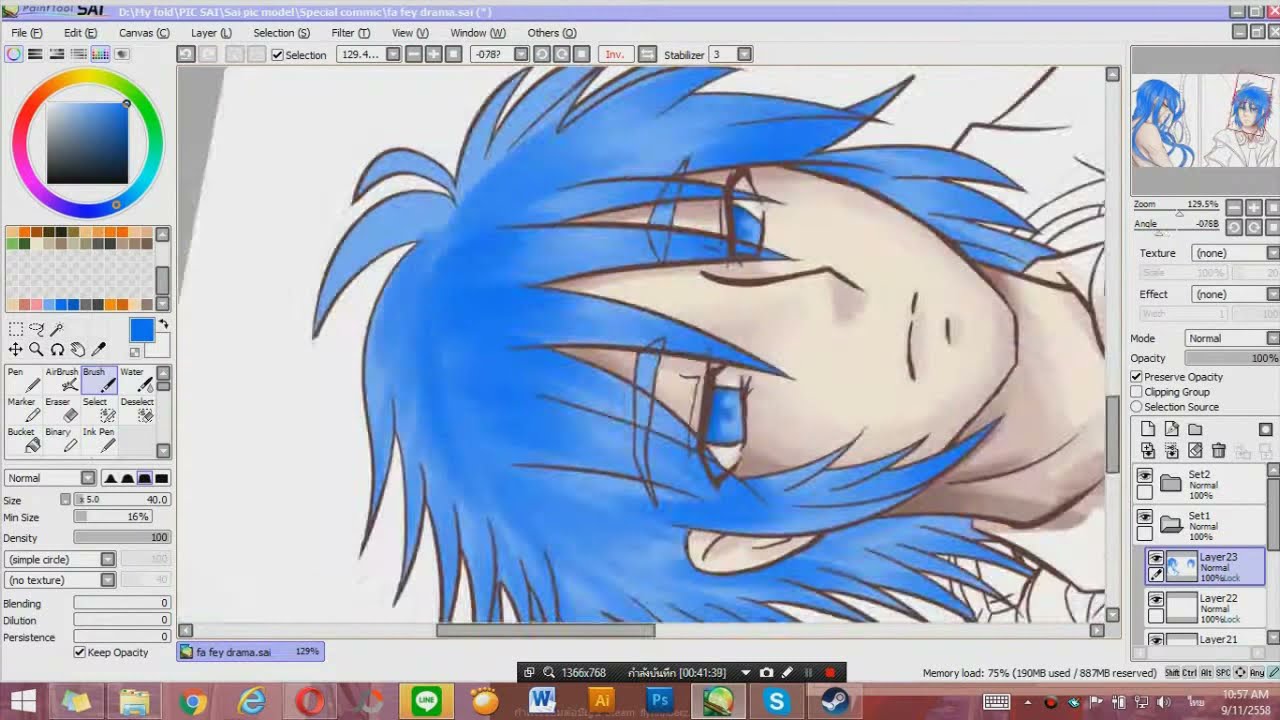Select the Bucket fill tool

(23, 441)
